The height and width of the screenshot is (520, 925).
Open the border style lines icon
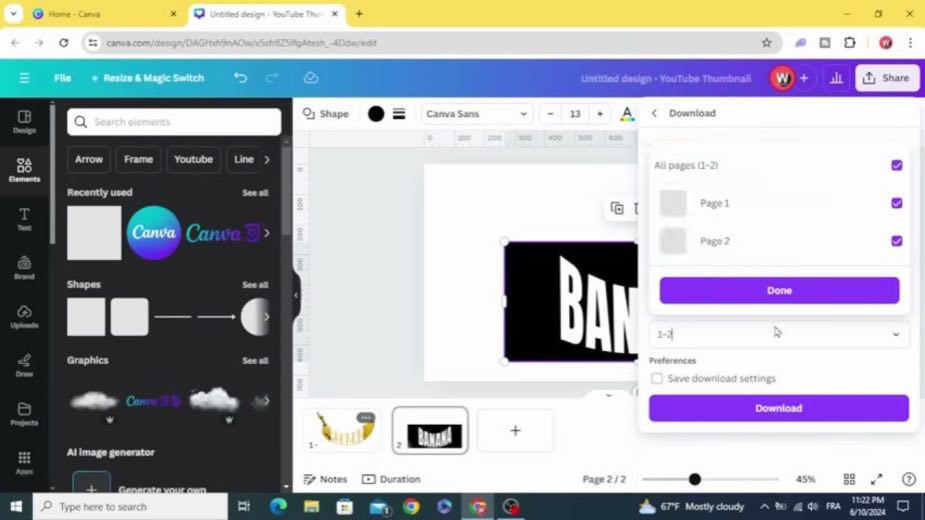click(x=399, y=113)
